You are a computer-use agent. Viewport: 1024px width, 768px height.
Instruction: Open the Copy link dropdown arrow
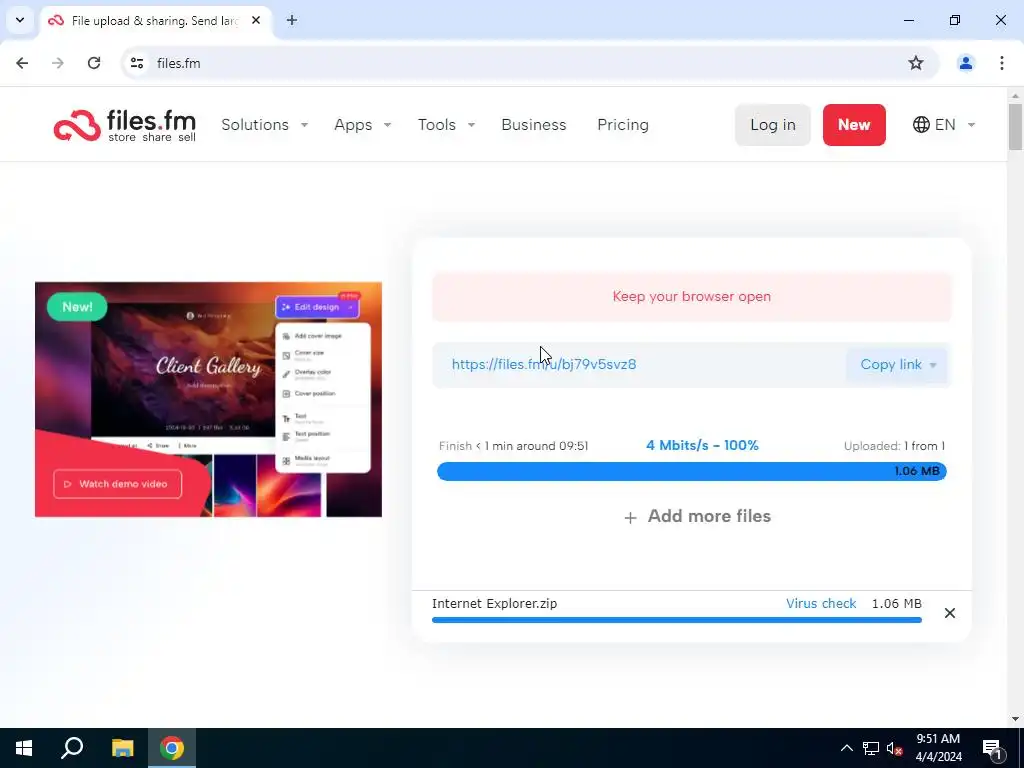[x=933, y=365]
